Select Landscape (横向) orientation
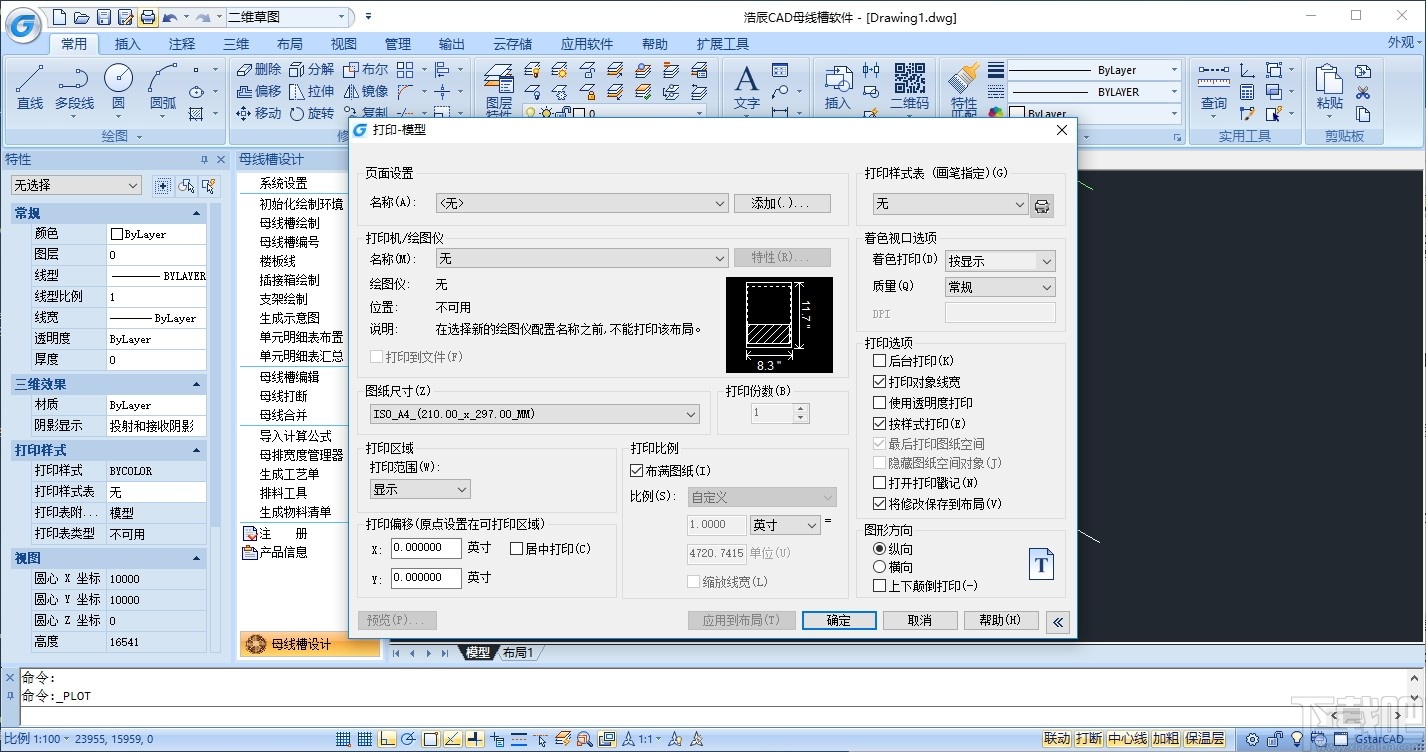 click(880, 567)
